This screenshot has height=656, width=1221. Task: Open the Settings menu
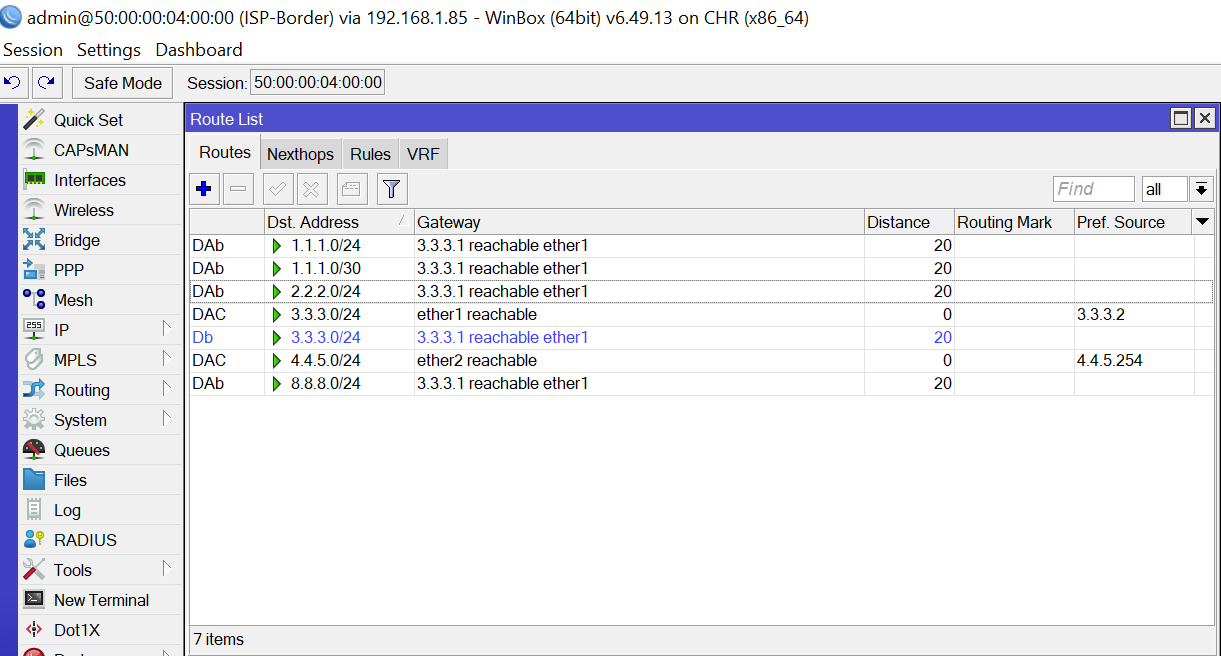pyautogui.click(x=109, y=50)
